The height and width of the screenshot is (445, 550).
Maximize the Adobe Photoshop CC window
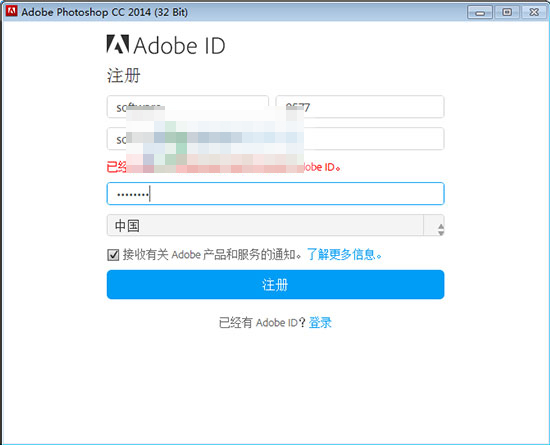click(x=507, y=12)
